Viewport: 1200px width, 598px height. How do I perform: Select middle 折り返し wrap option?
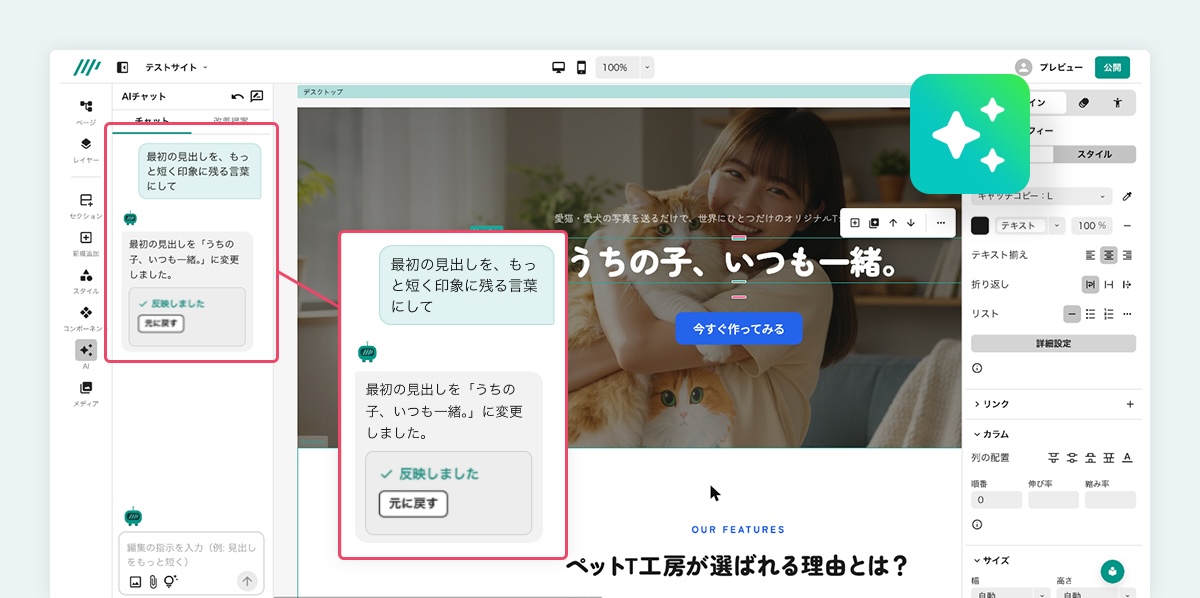pyautogui.click(x=1109, y=284)
